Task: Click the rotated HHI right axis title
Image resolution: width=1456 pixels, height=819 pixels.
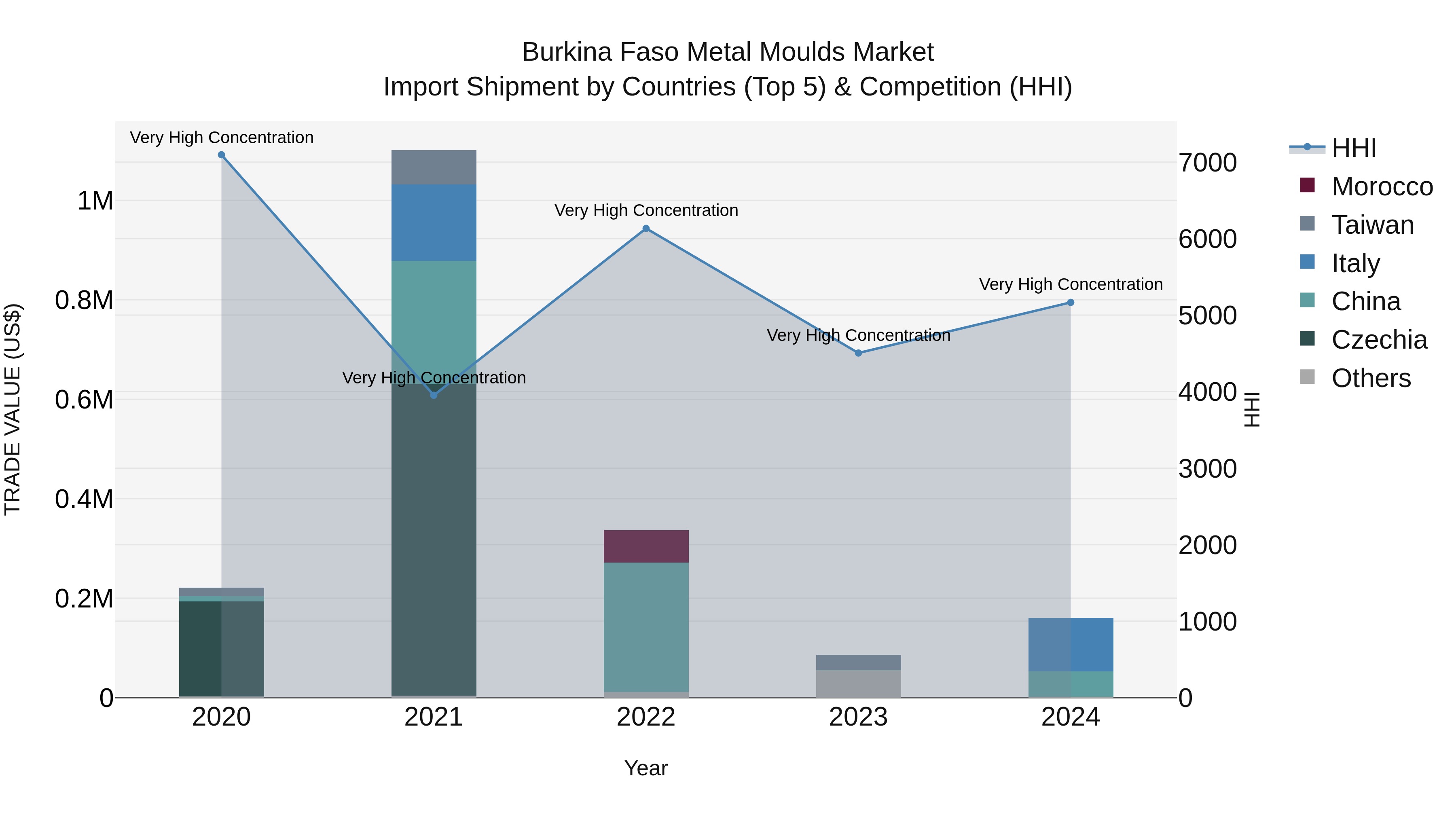Action: pyautogui.click(x=1253, y=410)
